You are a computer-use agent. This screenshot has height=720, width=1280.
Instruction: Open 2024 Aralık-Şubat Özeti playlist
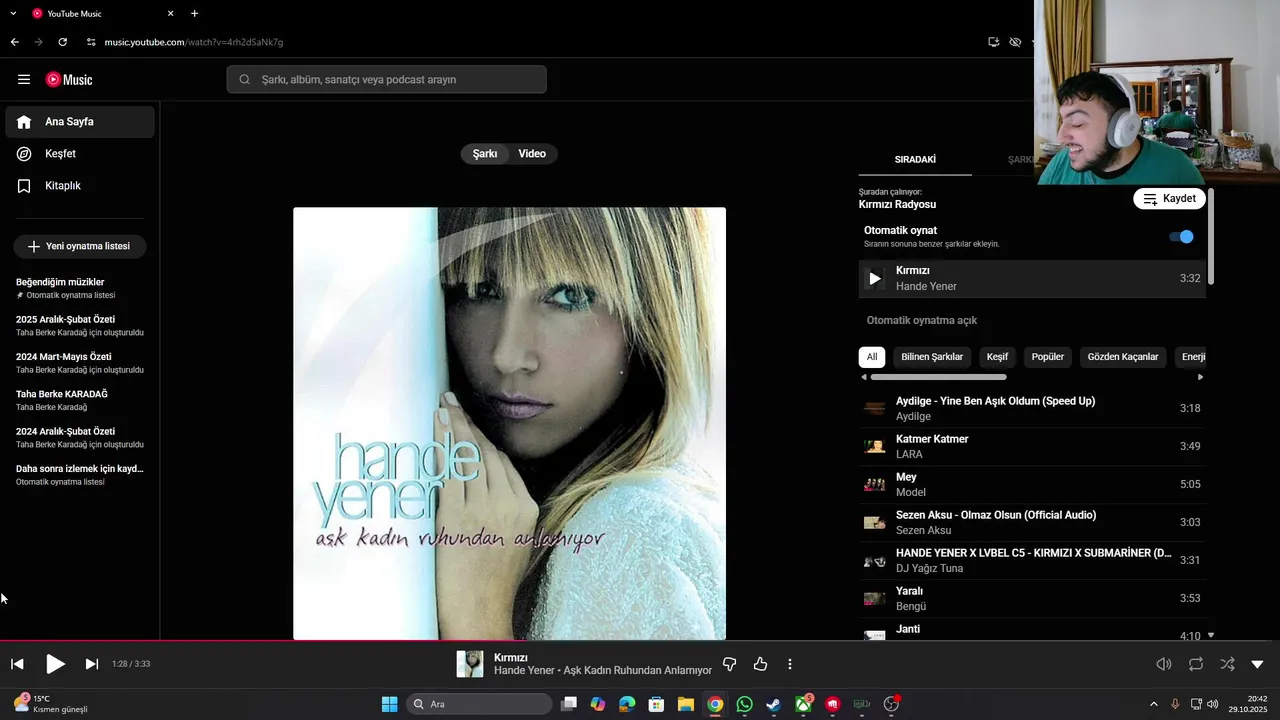point(80,437)
